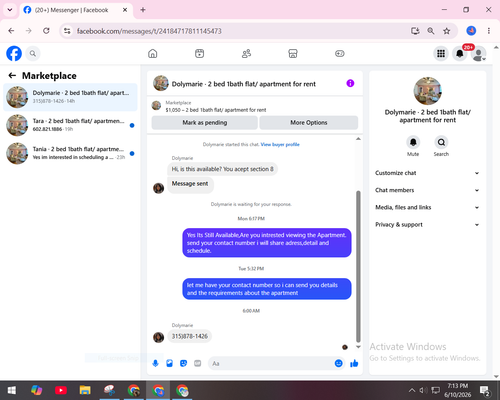Viewport: 500px width, 400px height.
Task: Close the Messenger Facebook tab
Action: 125,10
